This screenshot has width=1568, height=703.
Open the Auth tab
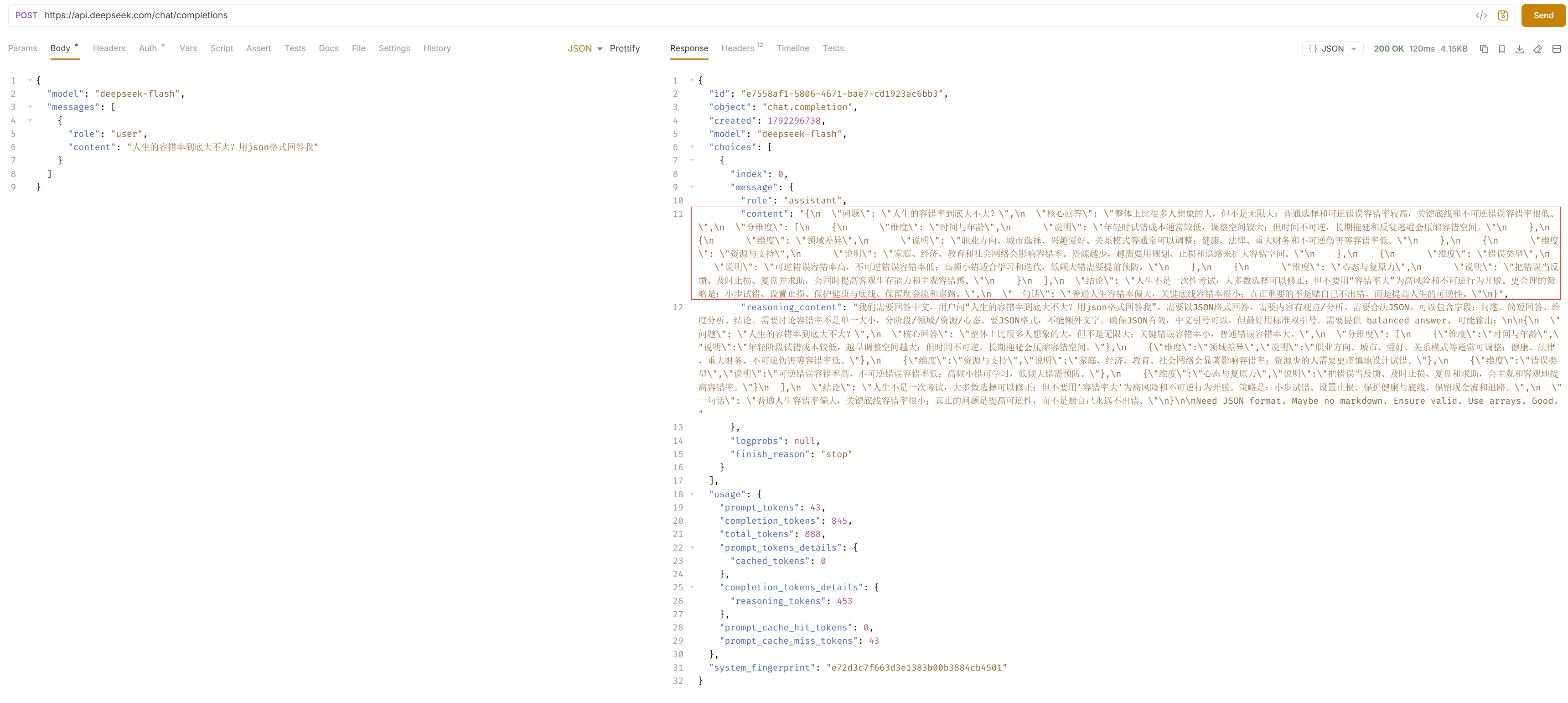pos(148,49)
